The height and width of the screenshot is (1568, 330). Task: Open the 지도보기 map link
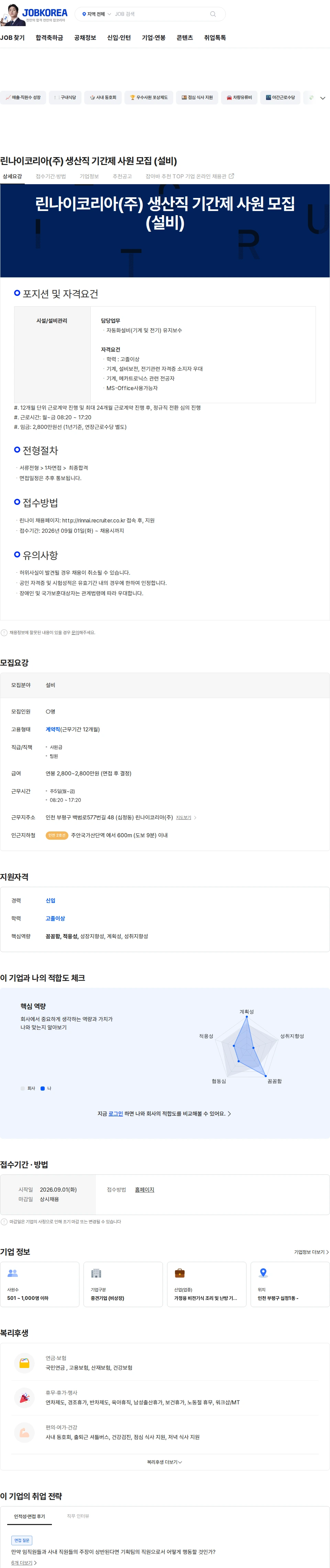183,817
